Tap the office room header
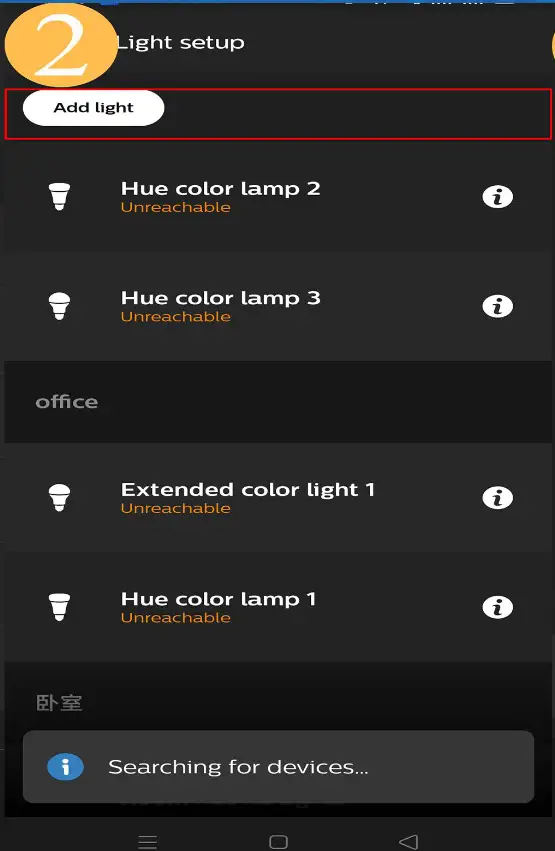Image resolution: width=555 pixels, height=851 pixels. click(278, 402)
